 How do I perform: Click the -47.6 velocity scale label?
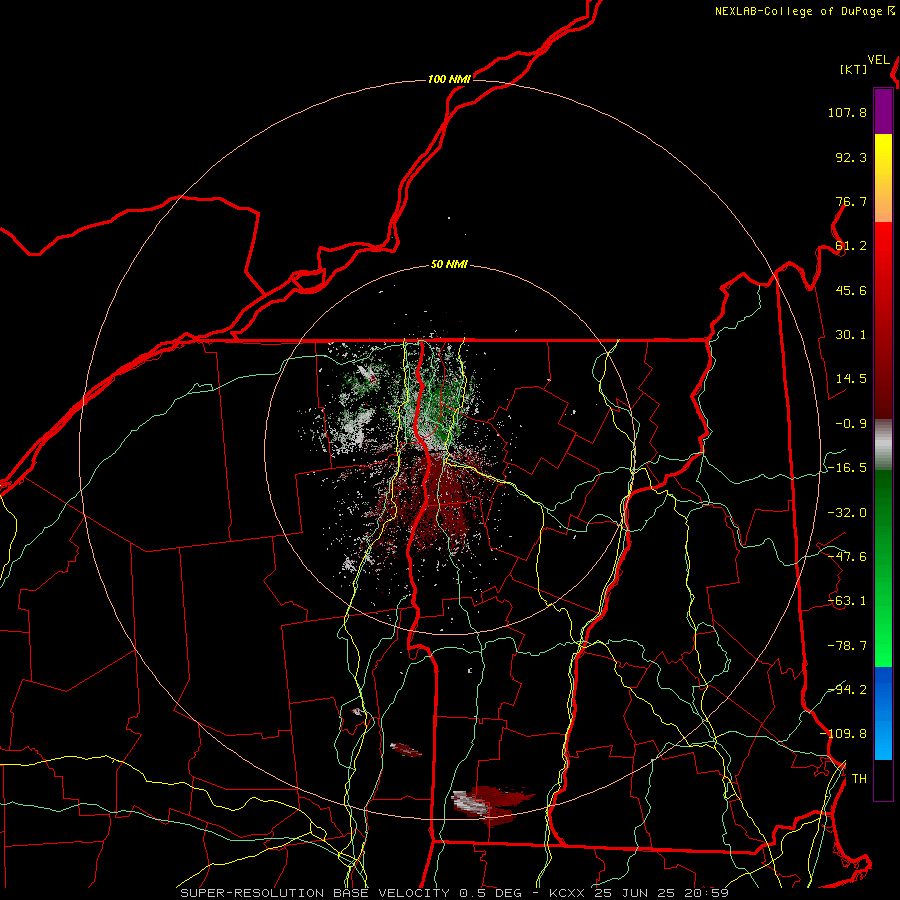(x=847, y=557)
